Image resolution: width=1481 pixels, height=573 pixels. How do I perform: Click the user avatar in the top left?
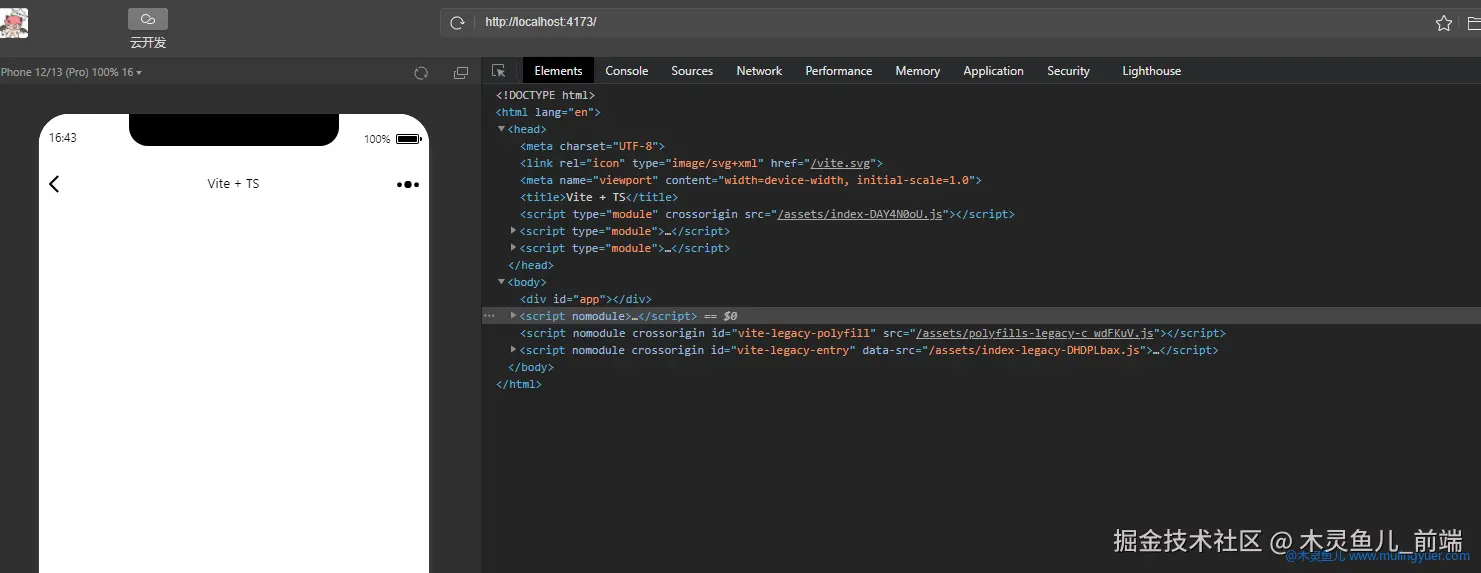(14, 23)
